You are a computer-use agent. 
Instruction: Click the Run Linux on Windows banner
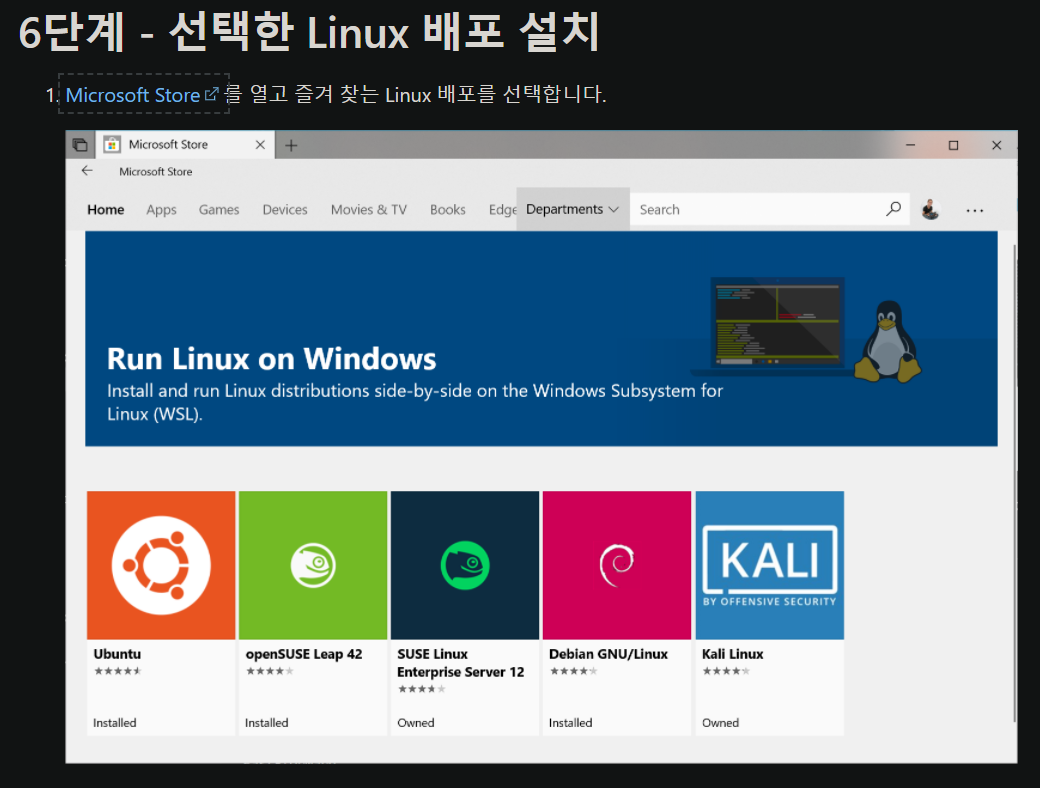coord(541,338)
